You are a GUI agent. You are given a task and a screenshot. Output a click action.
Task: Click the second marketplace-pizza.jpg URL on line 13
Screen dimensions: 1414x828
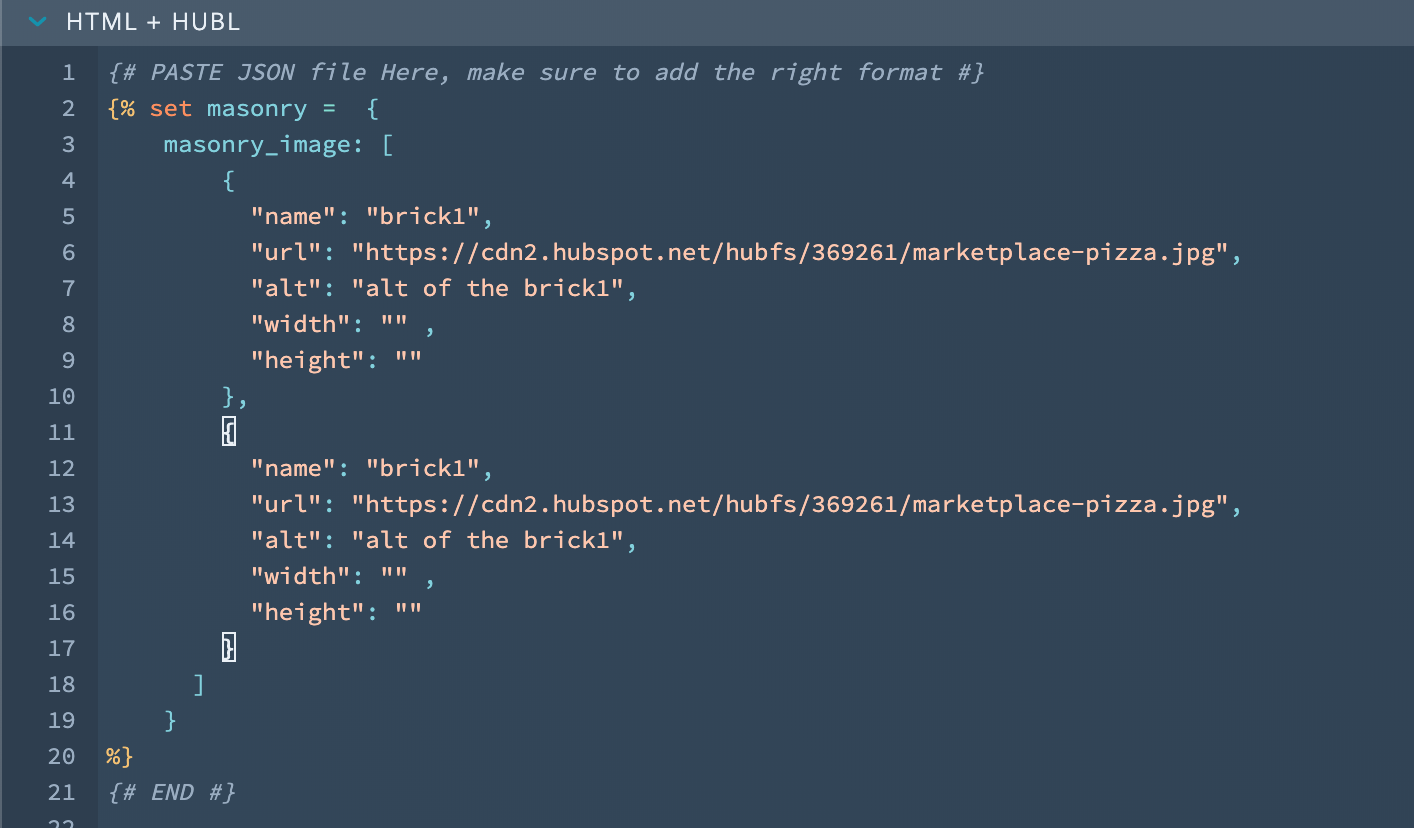(x=789, y=504)
